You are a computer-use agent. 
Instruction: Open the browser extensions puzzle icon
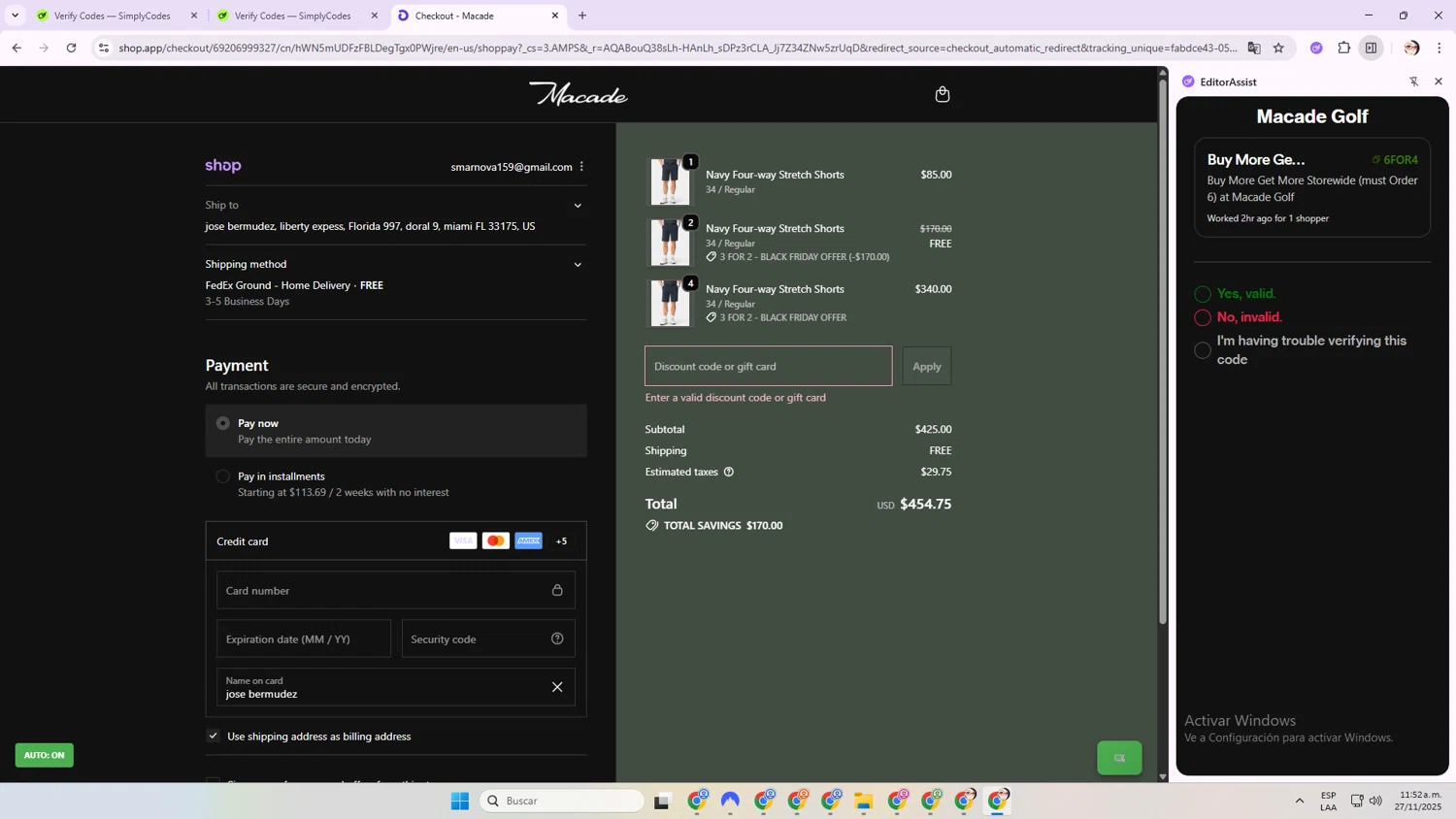point(1344,48)
